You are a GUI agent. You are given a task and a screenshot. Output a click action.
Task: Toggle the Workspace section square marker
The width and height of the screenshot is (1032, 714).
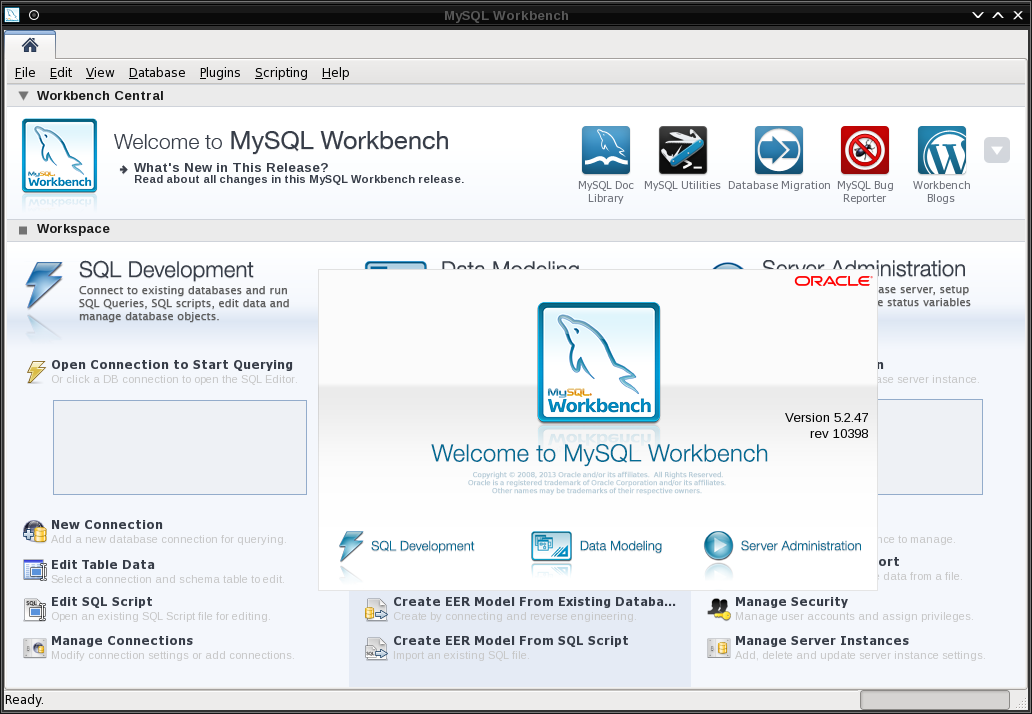(x=24, y=230)
